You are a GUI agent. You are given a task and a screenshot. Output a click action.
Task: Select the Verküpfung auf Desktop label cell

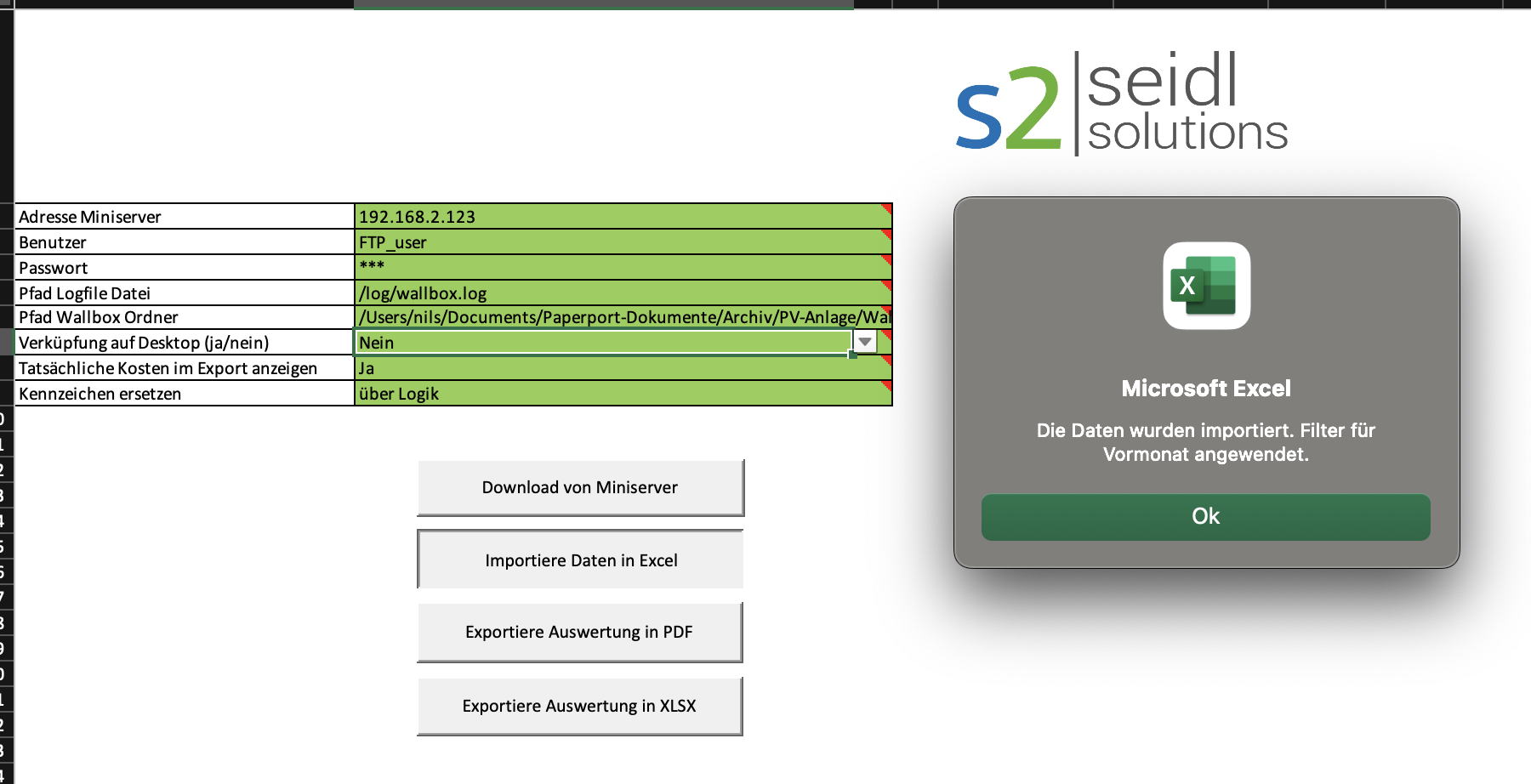(185, 342)
